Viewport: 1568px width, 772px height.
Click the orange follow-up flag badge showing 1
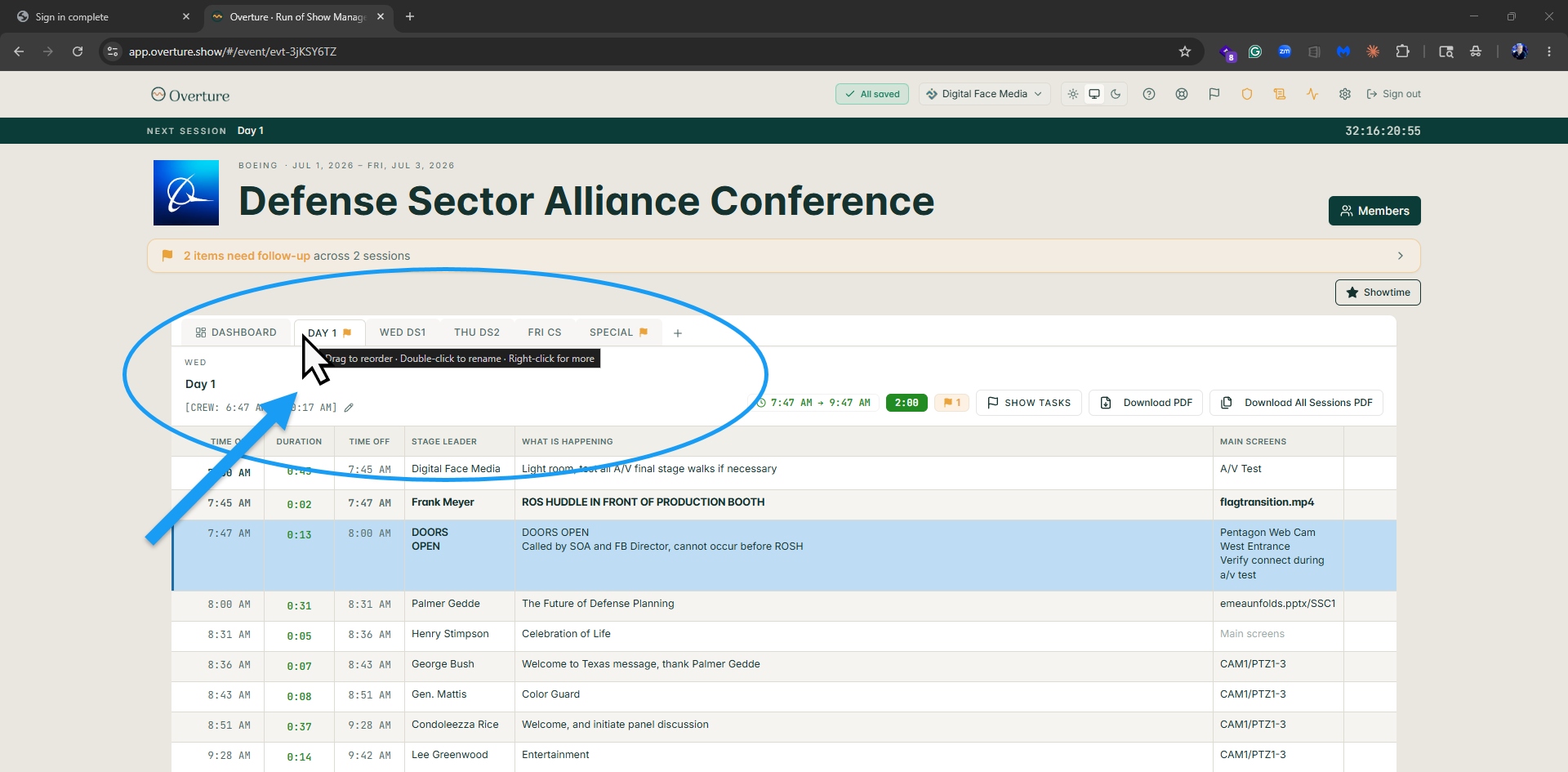[952, 403]
